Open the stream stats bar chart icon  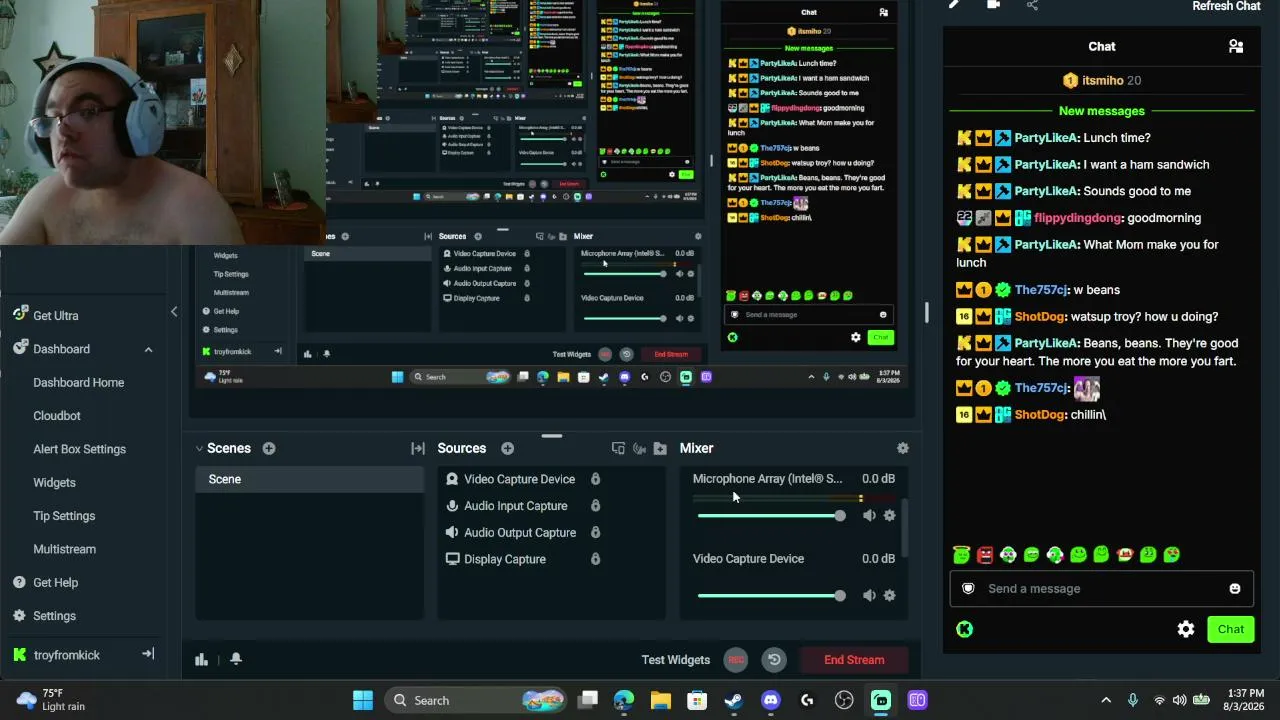click(x=201, y=659)
